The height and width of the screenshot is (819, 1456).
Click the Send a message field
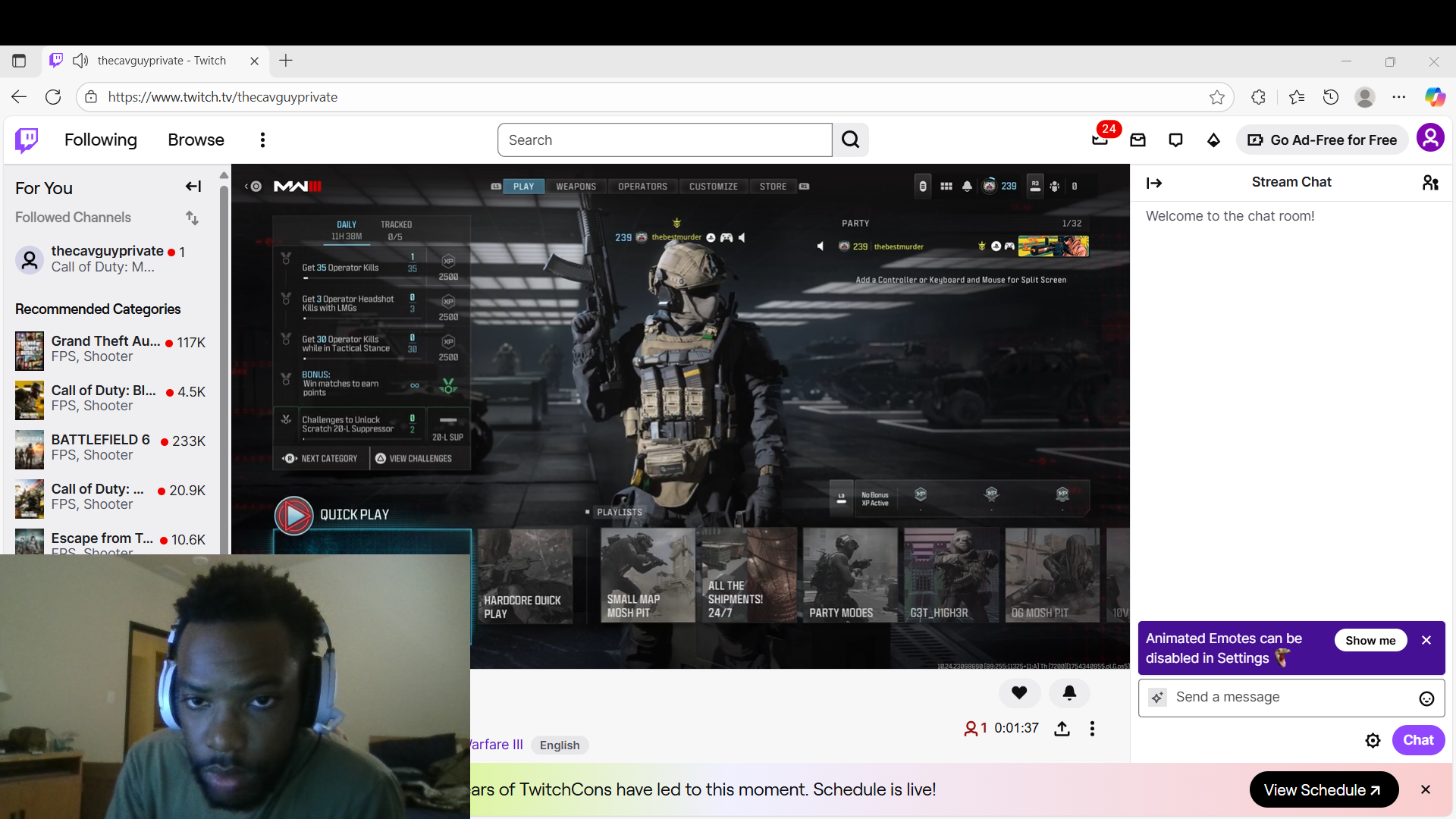pos(1291,698)
